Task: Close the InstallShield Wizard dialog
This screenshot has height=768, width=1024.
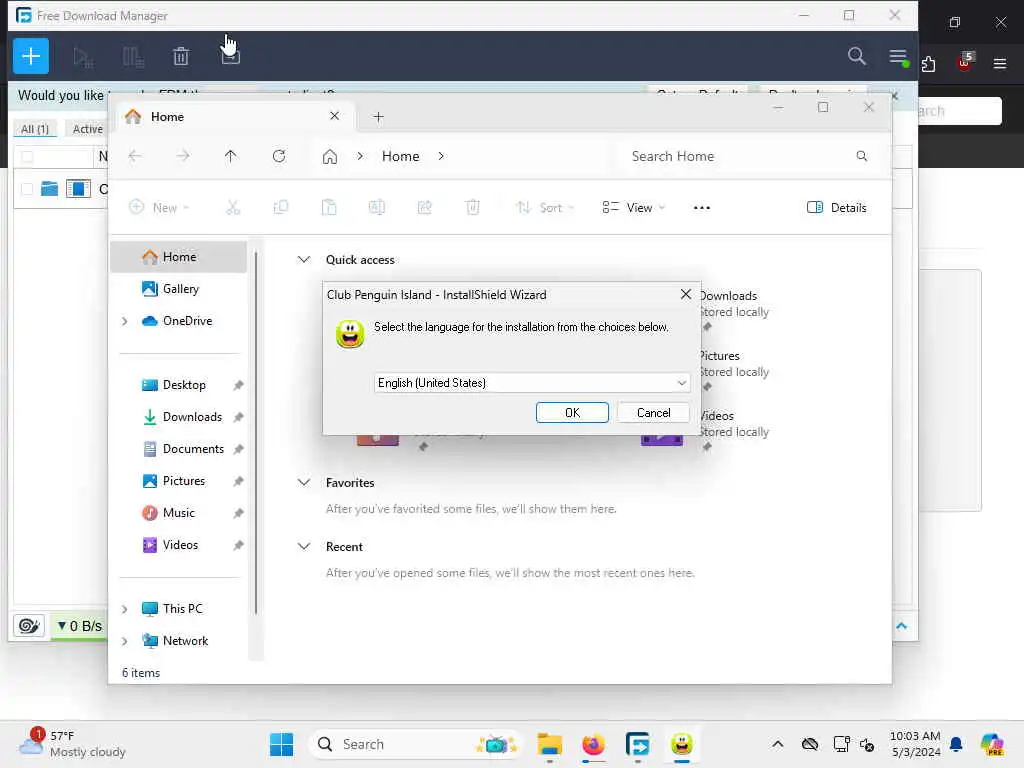Action: coord(685,295)
